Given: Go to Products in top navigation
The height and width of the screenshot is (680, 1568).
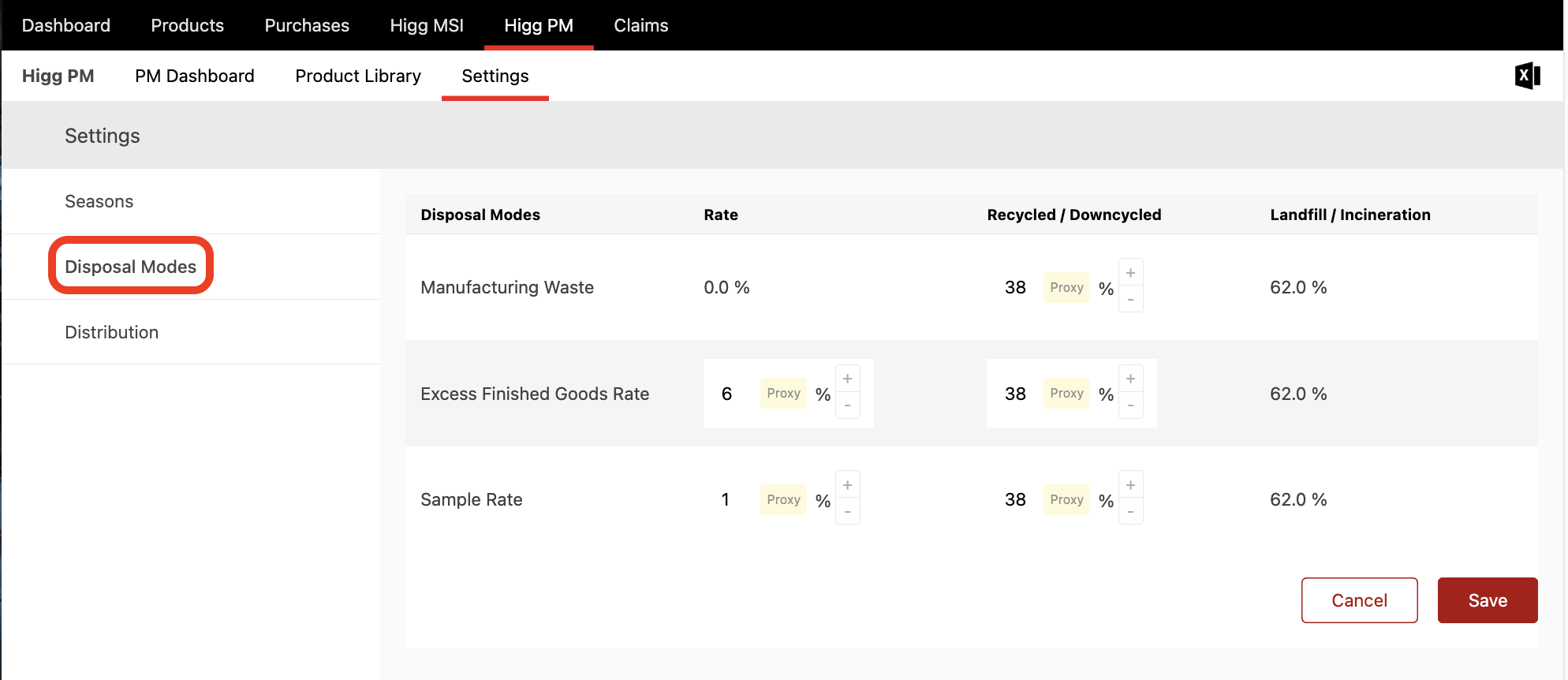Looking at the screenshot, I should coord(188,25).
